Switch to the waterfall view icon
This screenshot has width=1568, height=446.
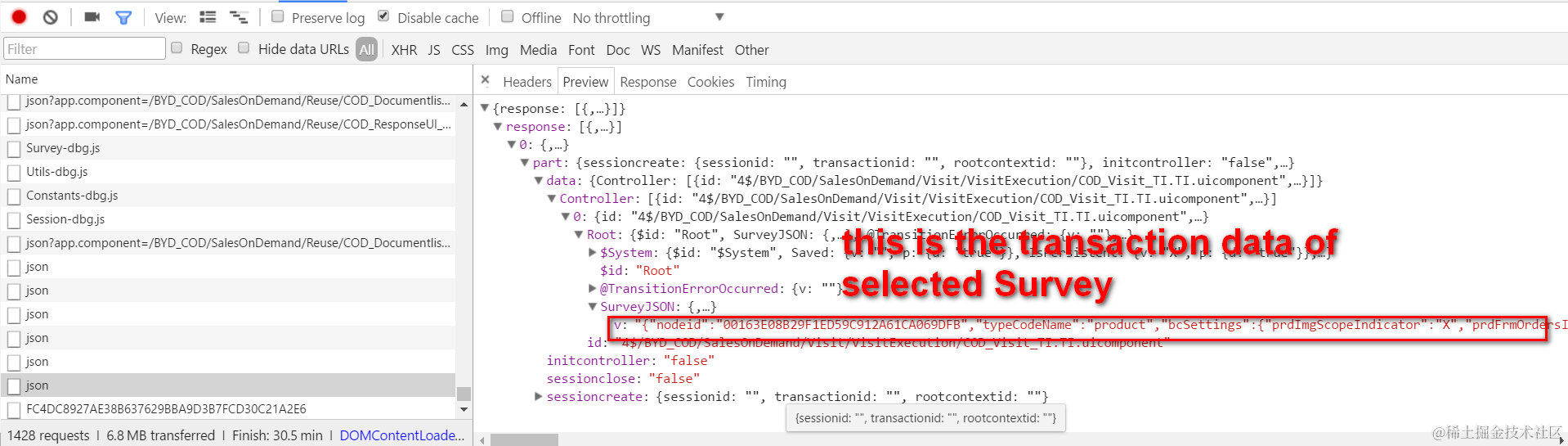[239, 17]
